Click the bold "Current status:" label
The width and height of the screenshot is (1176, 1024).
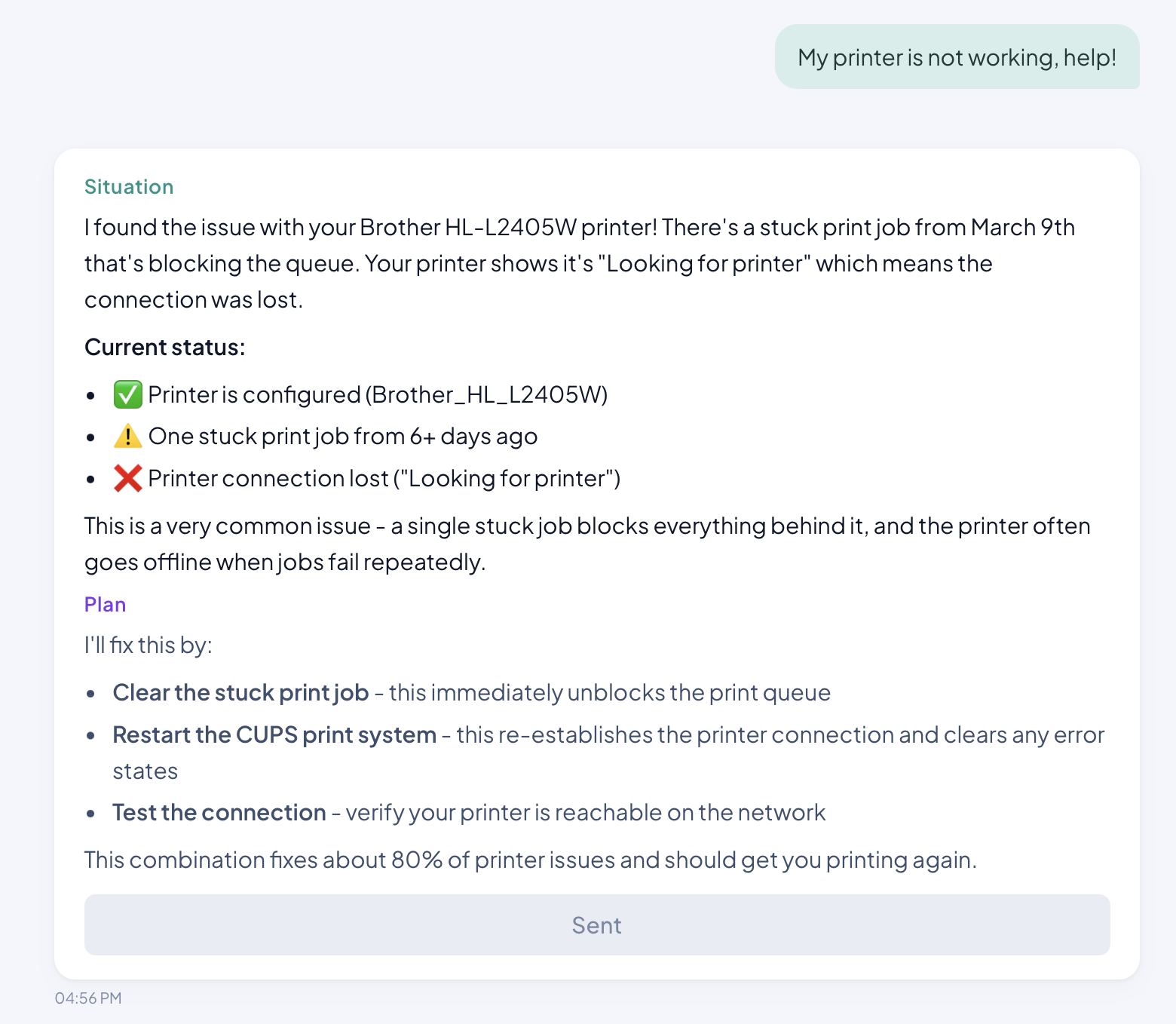click(x=164, y=347)
